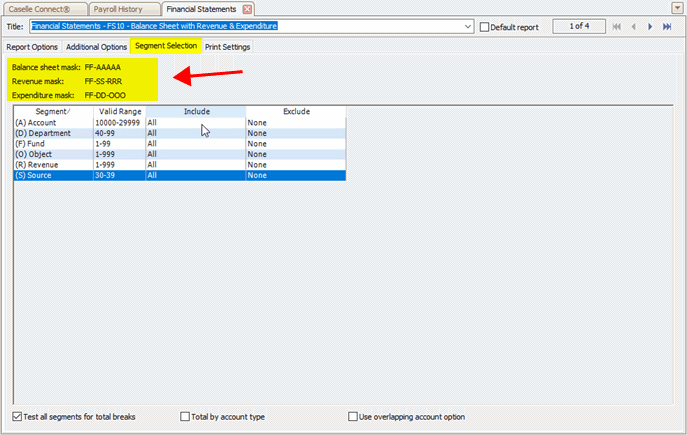The width and height of the screenshot is (687, 435).
Task: Enable Total by account type
Action: (x=185, y=416)
